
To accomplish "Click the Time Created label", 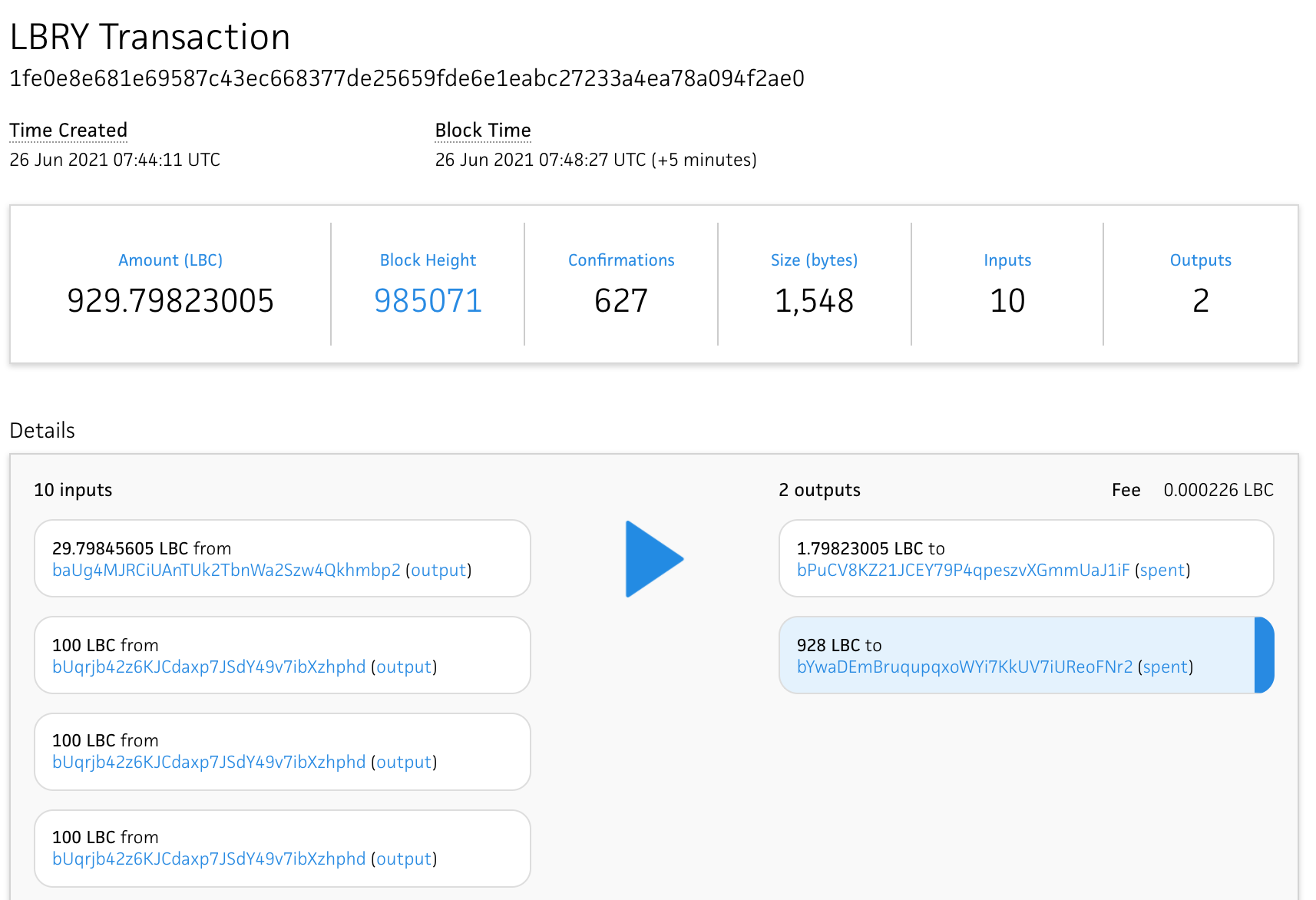I will pyautogui.click(x=68, y=131).
